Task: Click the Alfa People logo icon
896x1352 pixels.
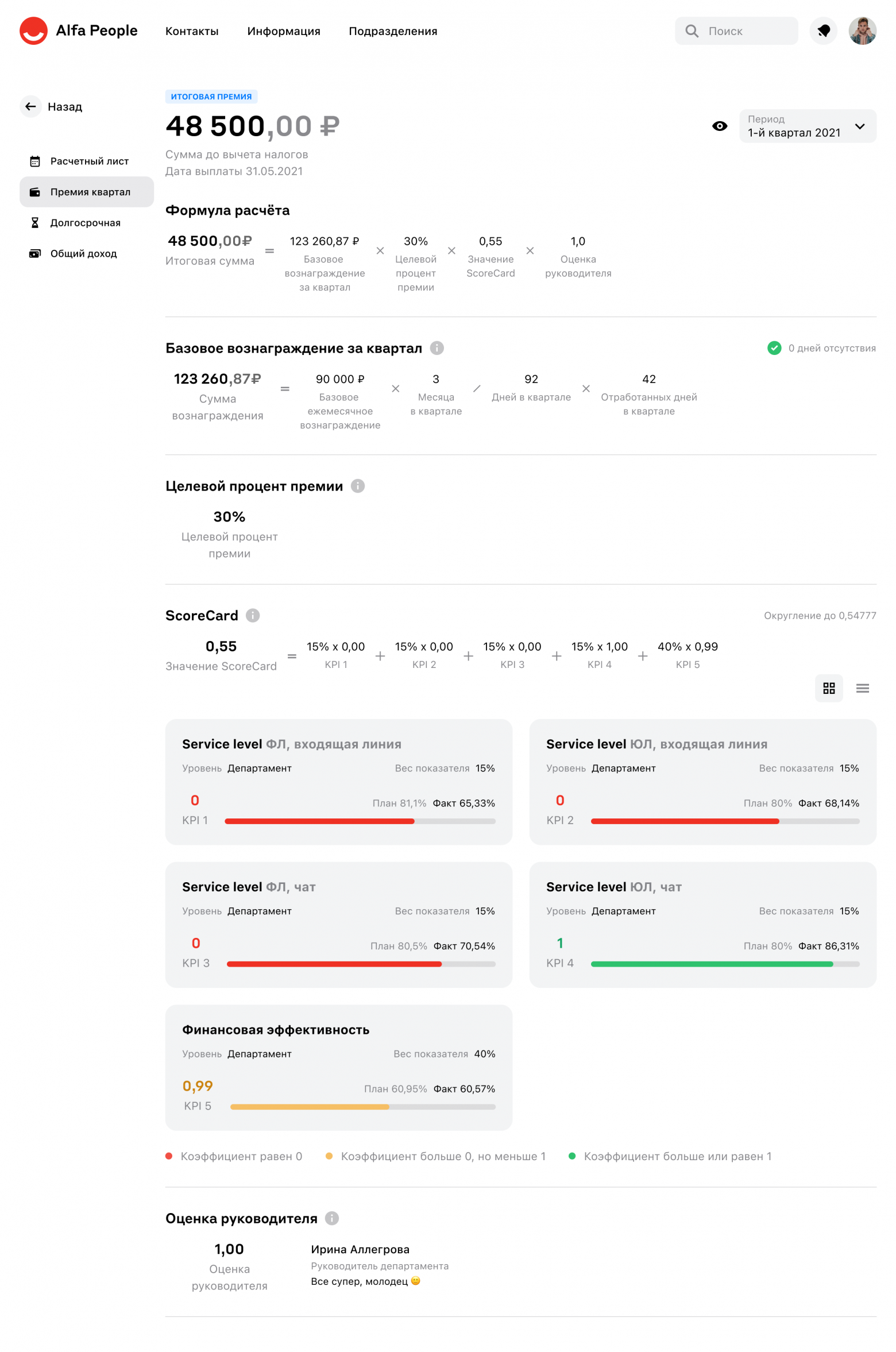Action: click(33, 30)
